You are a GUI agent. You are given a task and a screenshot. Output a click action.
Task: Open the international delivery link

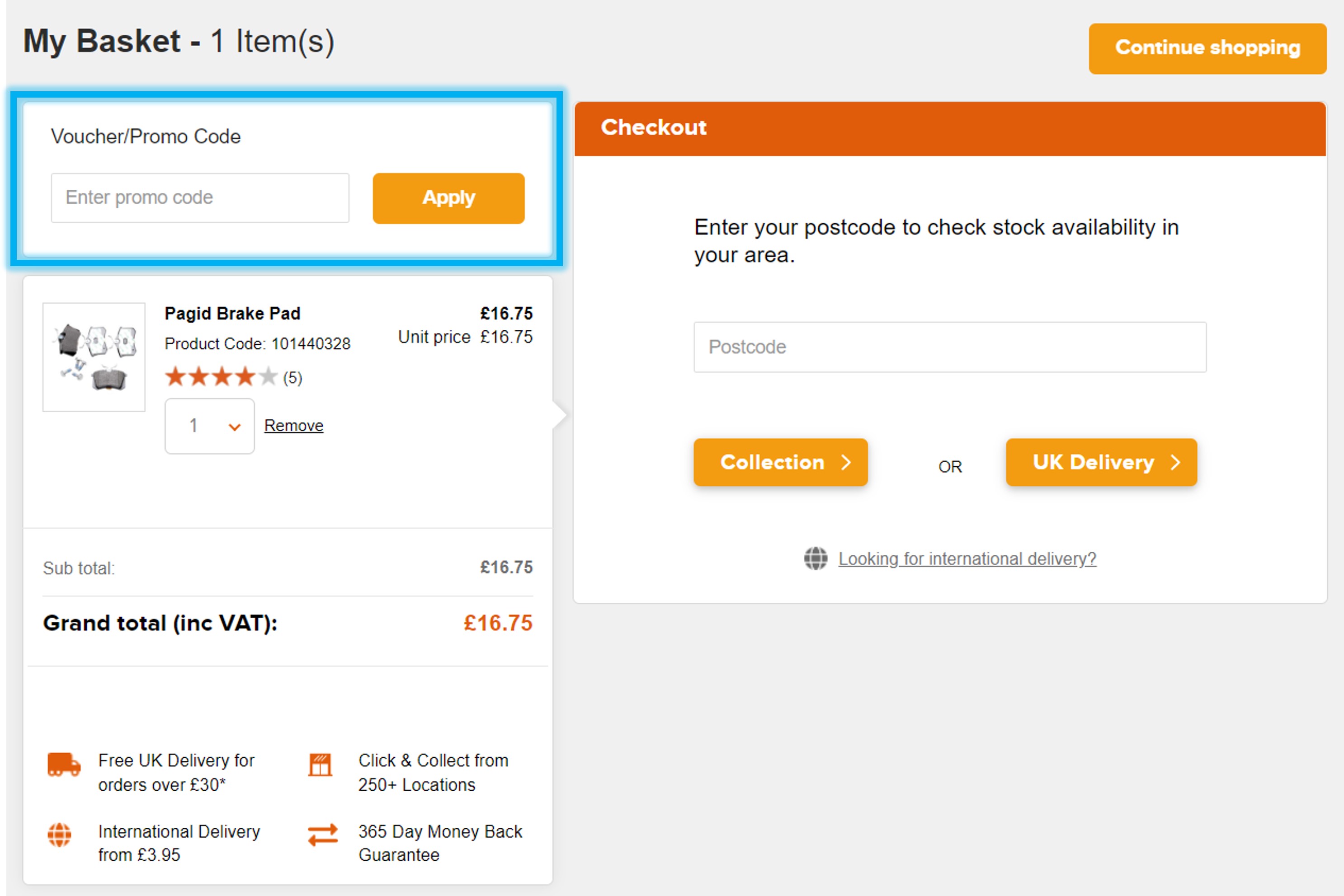point(967,558)
